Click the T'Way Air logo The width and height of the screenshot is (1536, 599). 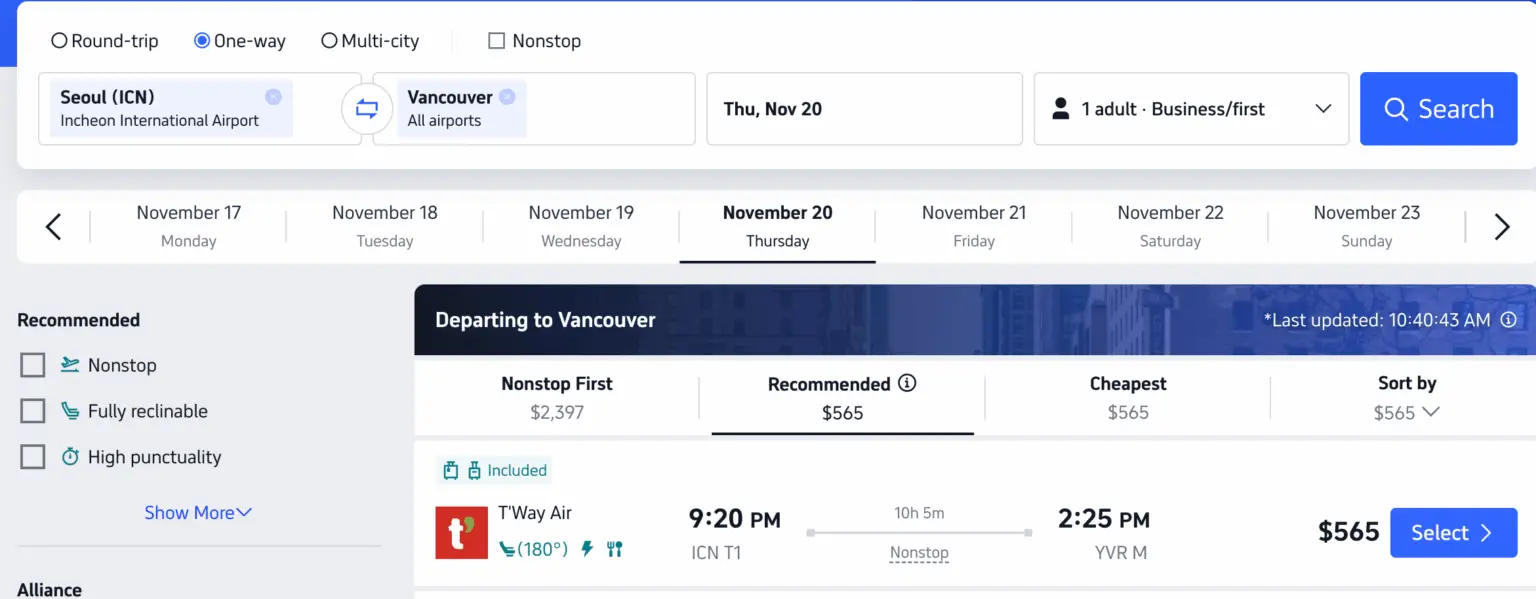click(461, 533)
